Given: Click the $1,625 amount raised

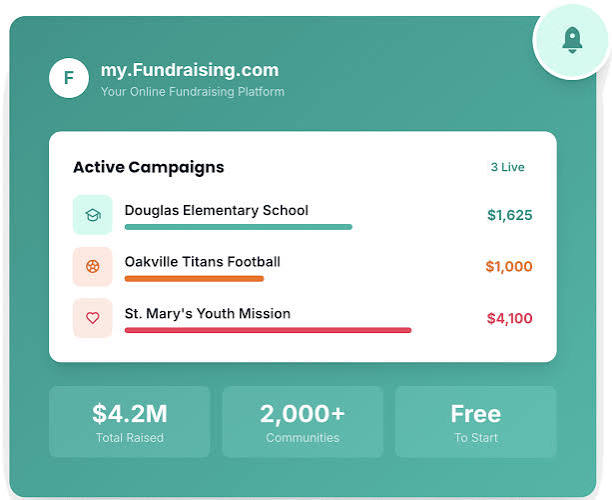Looking at the screenshot, I should 510,215.
